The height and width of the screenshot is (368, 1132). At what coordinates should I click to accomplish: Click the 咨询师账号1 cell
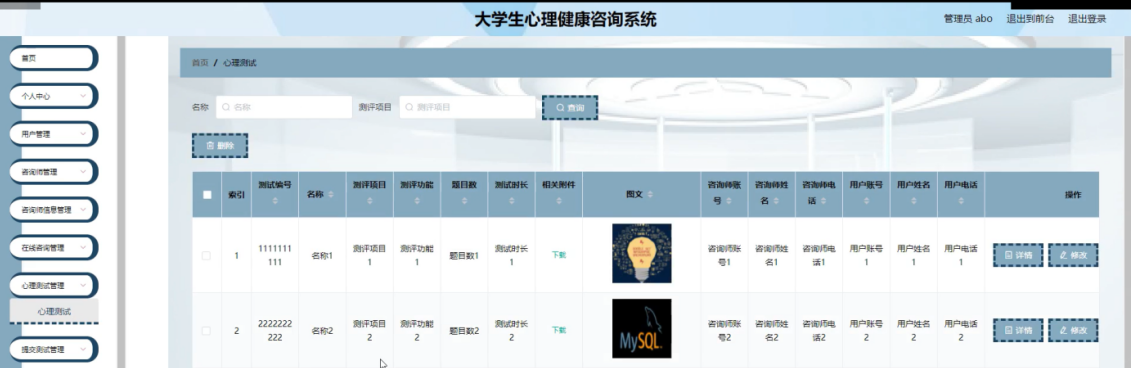(724, 255)
